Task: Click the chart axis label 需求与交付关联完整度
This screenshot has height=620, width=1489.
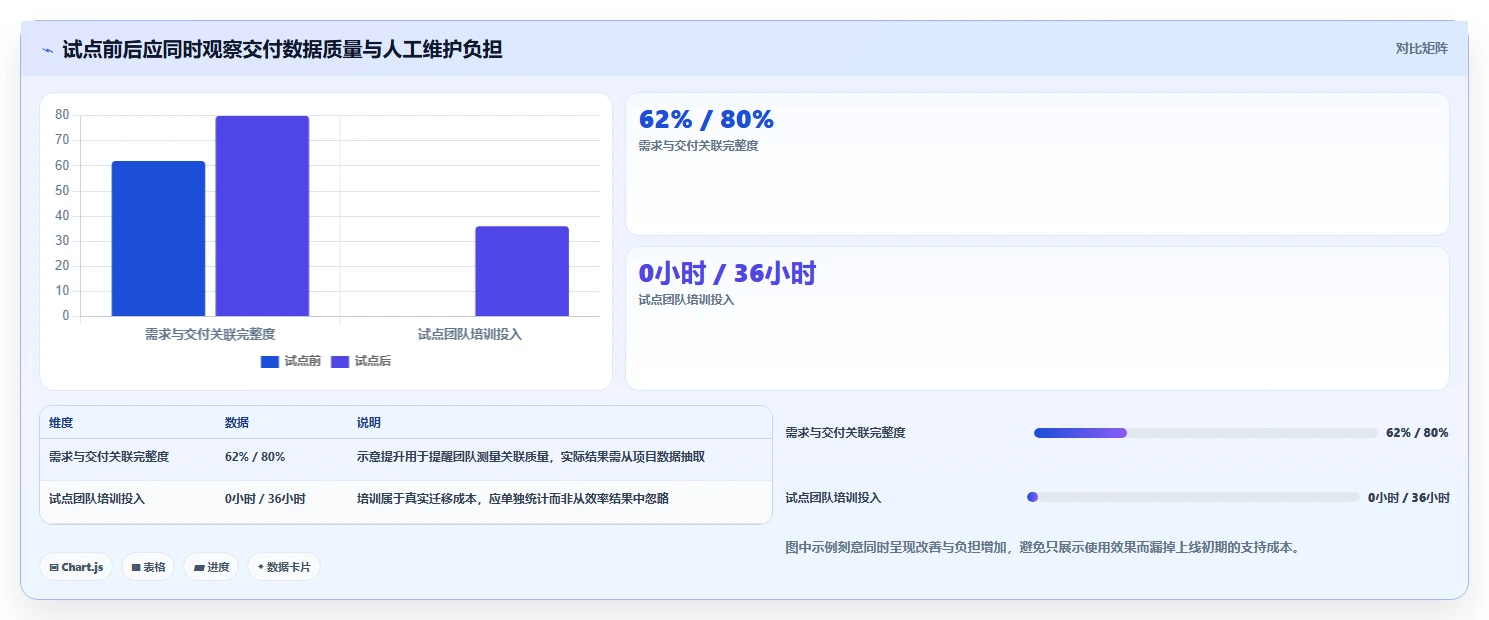Action: click(x=210, y=334)
